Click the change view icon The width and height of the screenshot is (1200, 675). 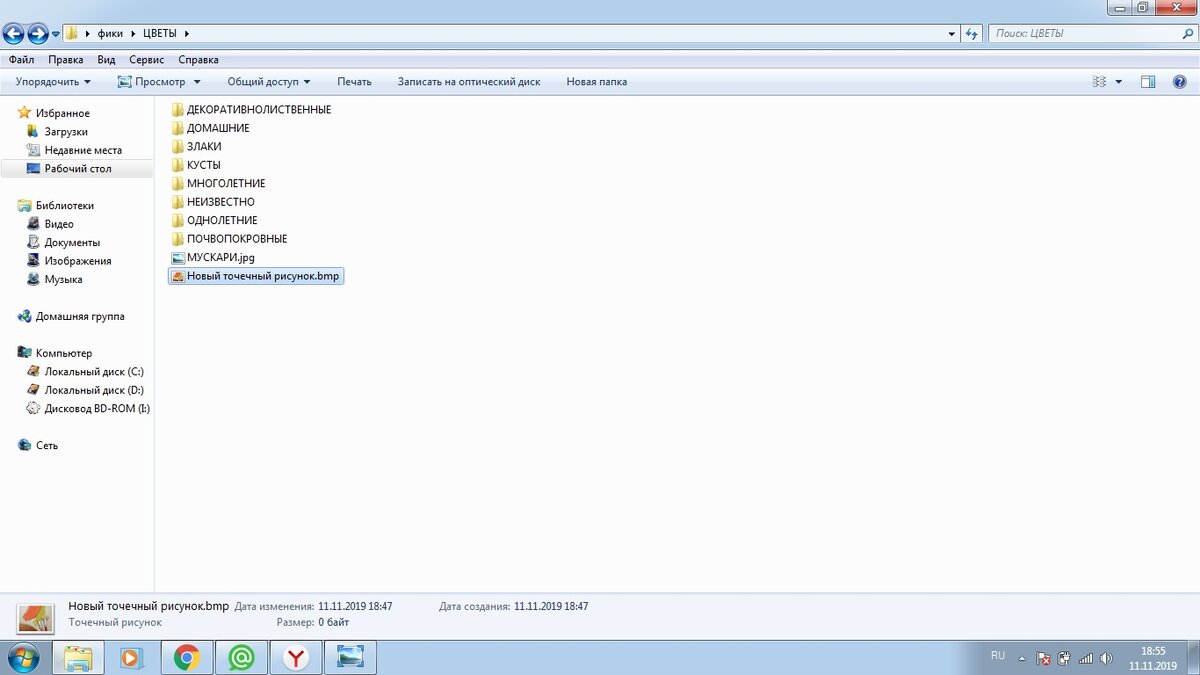click(1100, 82)
